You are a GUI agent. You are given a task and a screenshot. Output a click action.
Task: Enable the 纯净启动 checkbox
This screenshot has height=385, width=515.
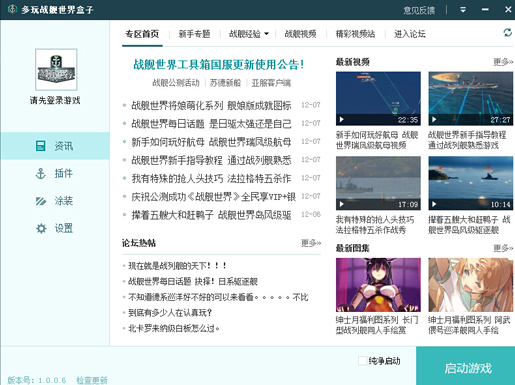[362, 361]
